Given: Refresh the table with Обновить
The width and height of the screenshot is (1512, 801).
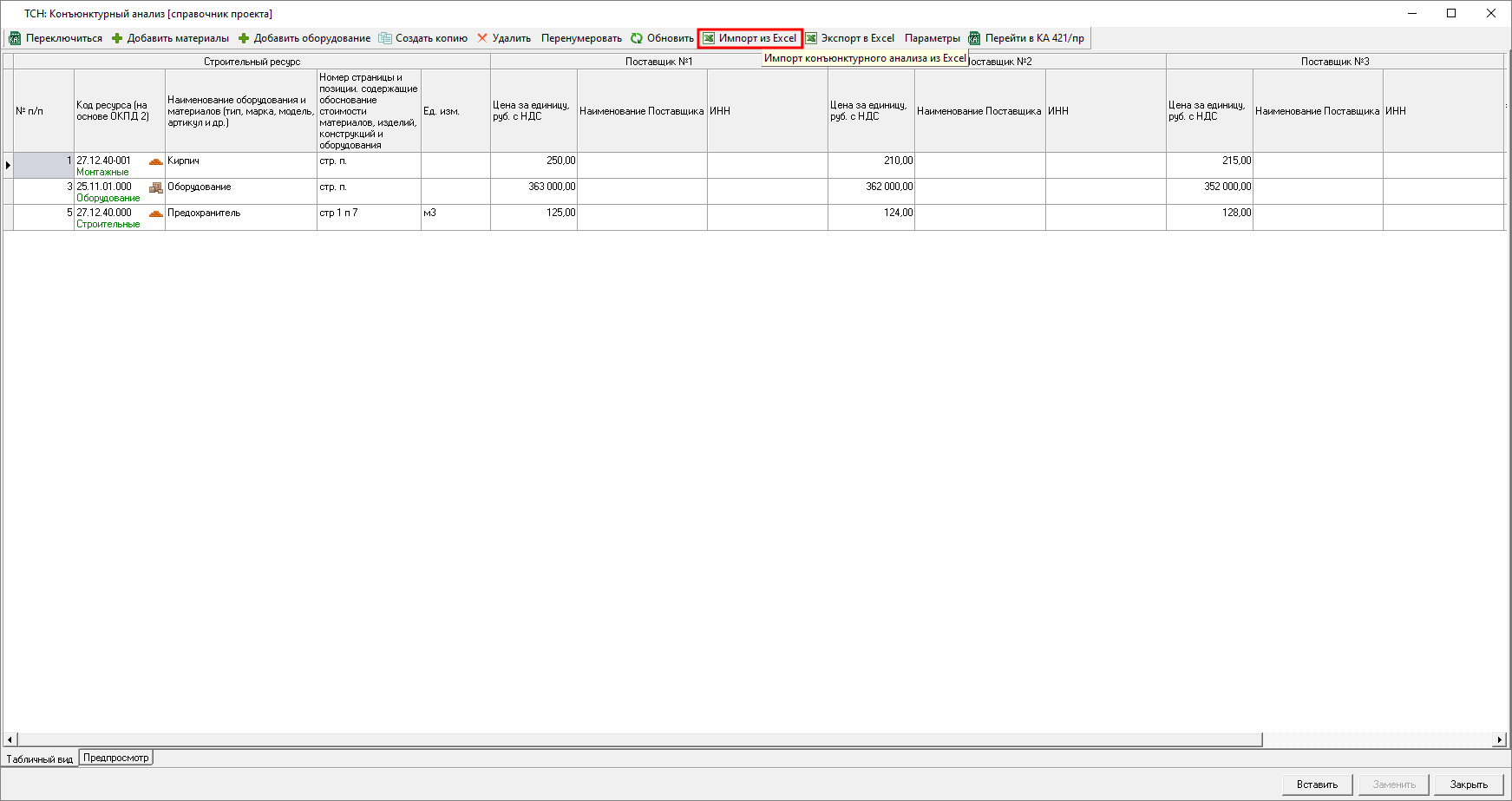Looking at the screenshot, I should click(662, 38).
